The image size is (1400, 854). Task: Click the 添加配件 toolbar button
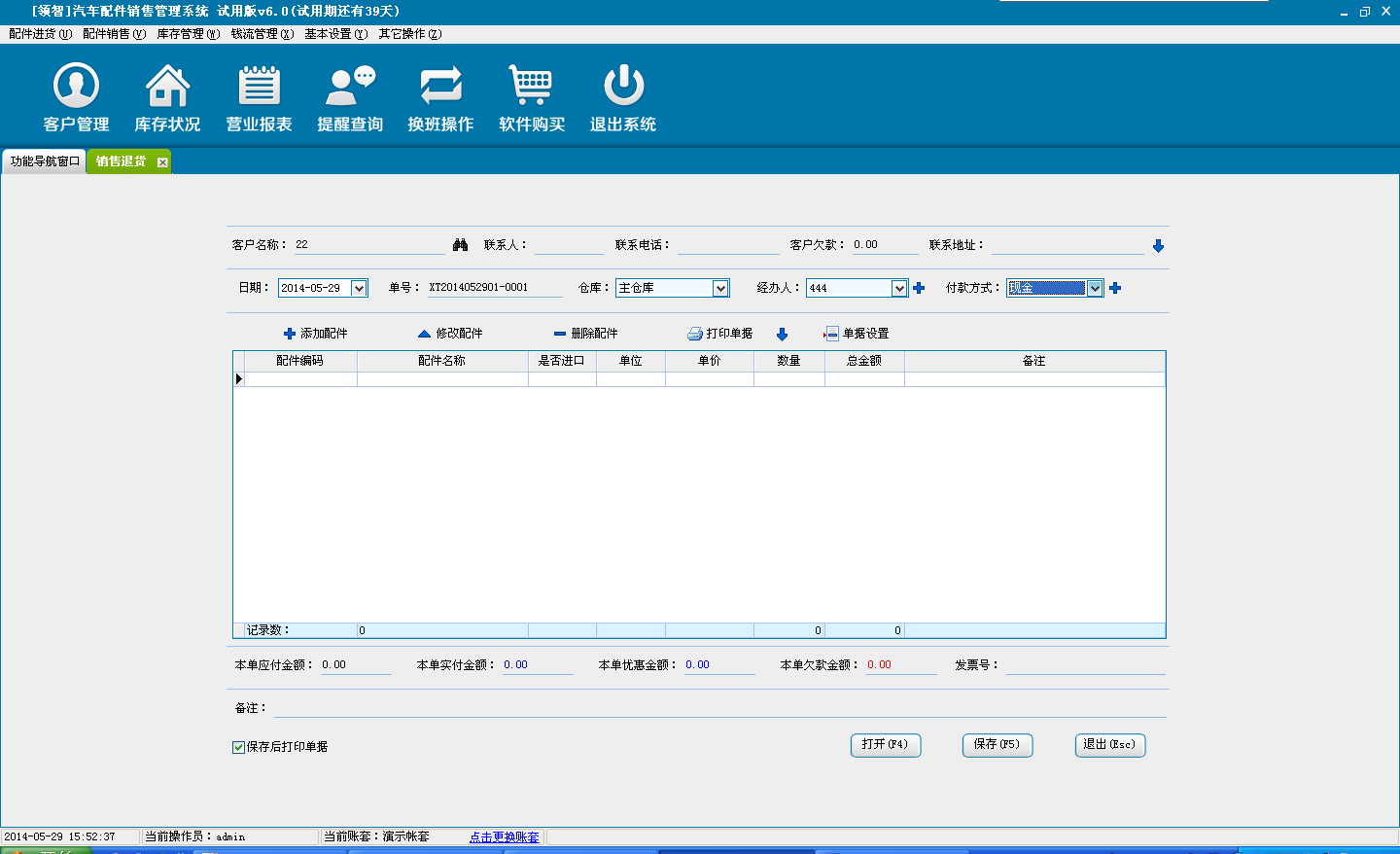(315, 334)
